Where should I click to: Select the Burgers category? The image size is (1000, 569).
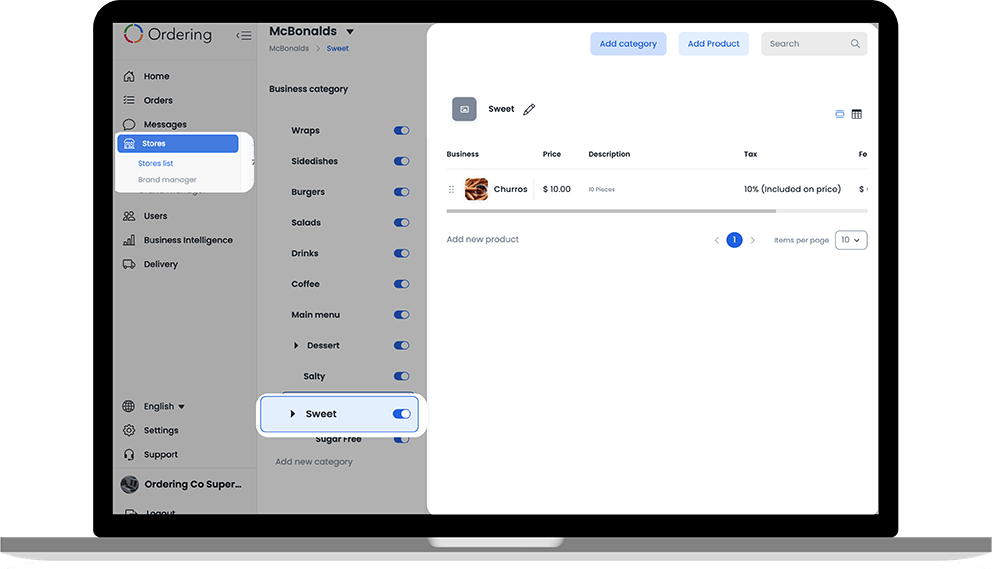click(308, 192)
